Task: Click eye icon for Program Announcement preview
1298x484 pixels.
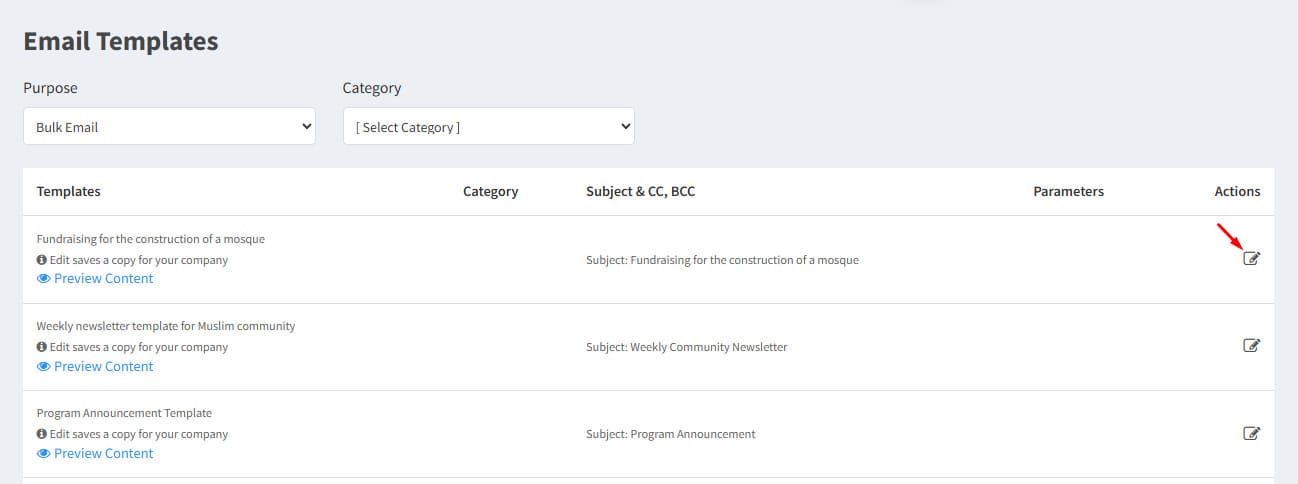Action: pos(44,453)
